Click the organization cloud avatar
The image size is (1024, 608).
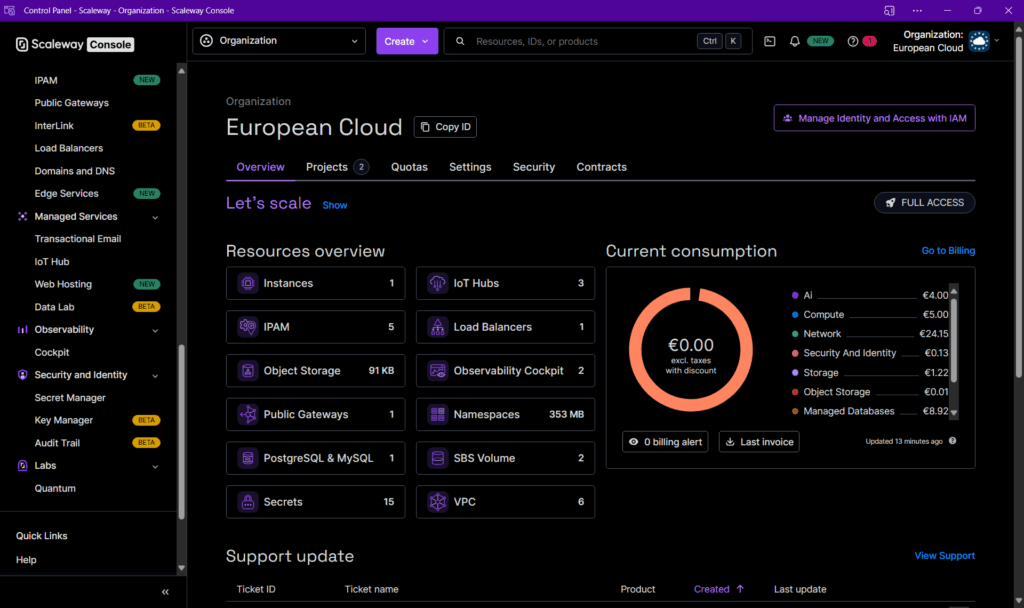coord(979,41)
